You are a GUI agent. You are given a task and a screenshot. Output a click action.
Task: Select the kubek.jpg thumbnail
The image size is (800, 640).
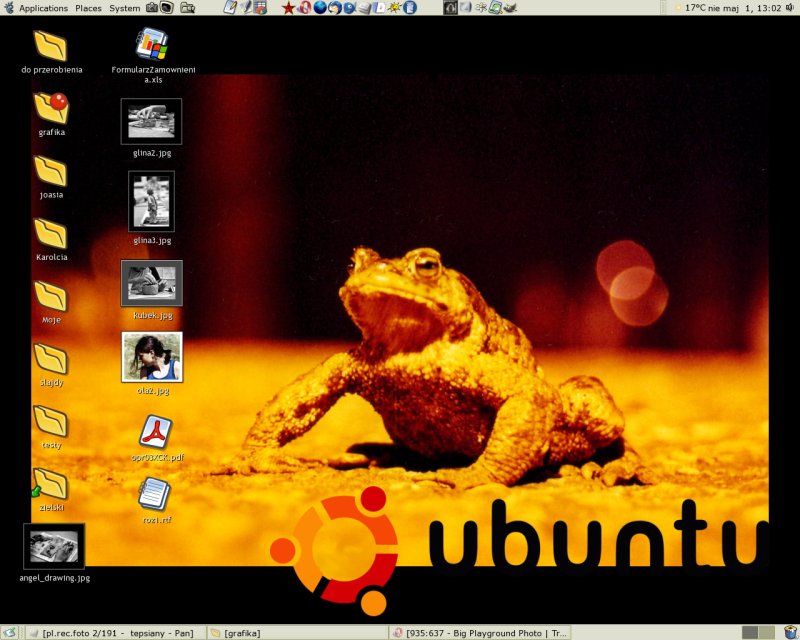152,283
